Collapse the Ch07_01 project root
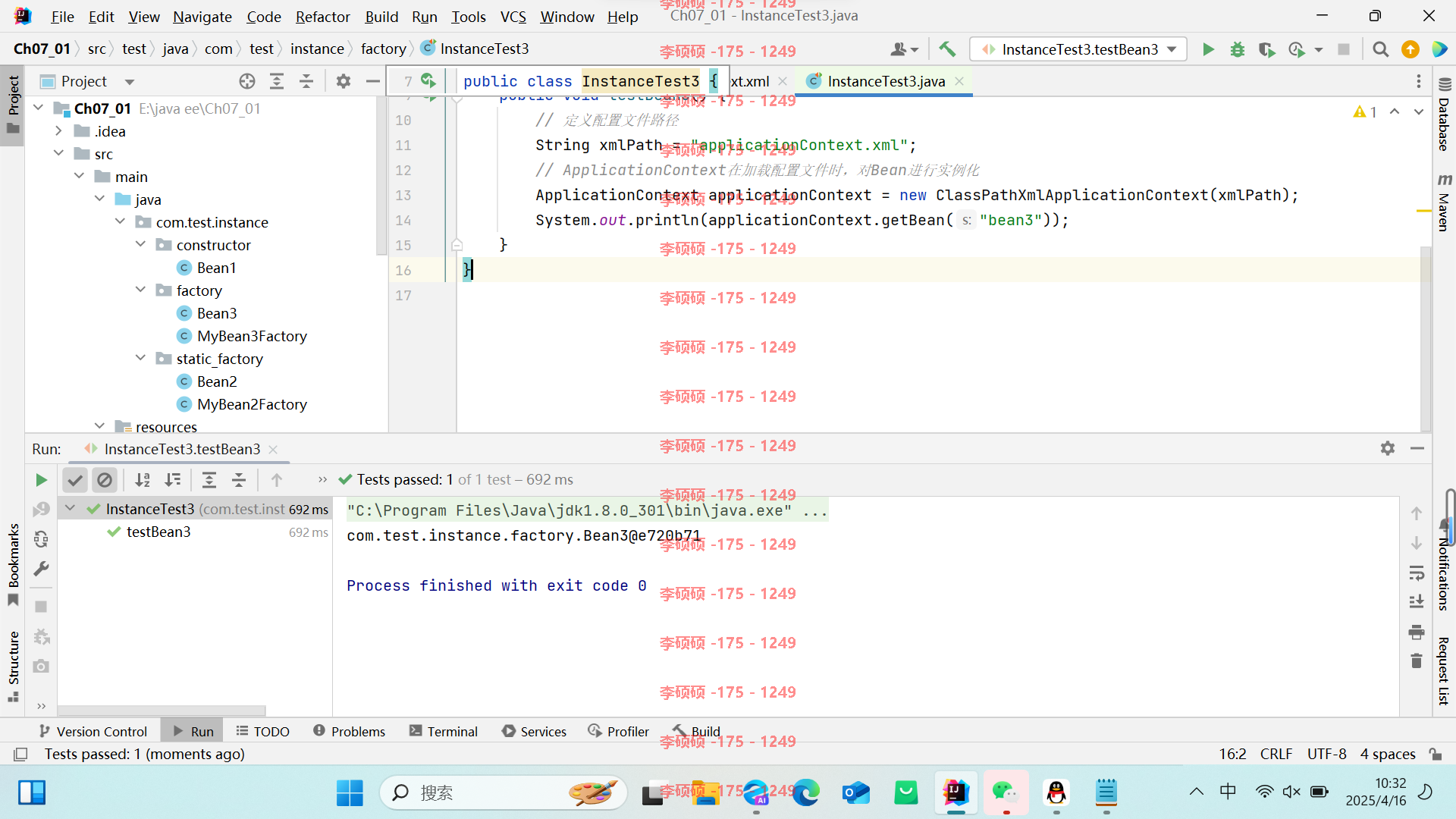Screen dimensions: 1456x819 click(39, 108)
